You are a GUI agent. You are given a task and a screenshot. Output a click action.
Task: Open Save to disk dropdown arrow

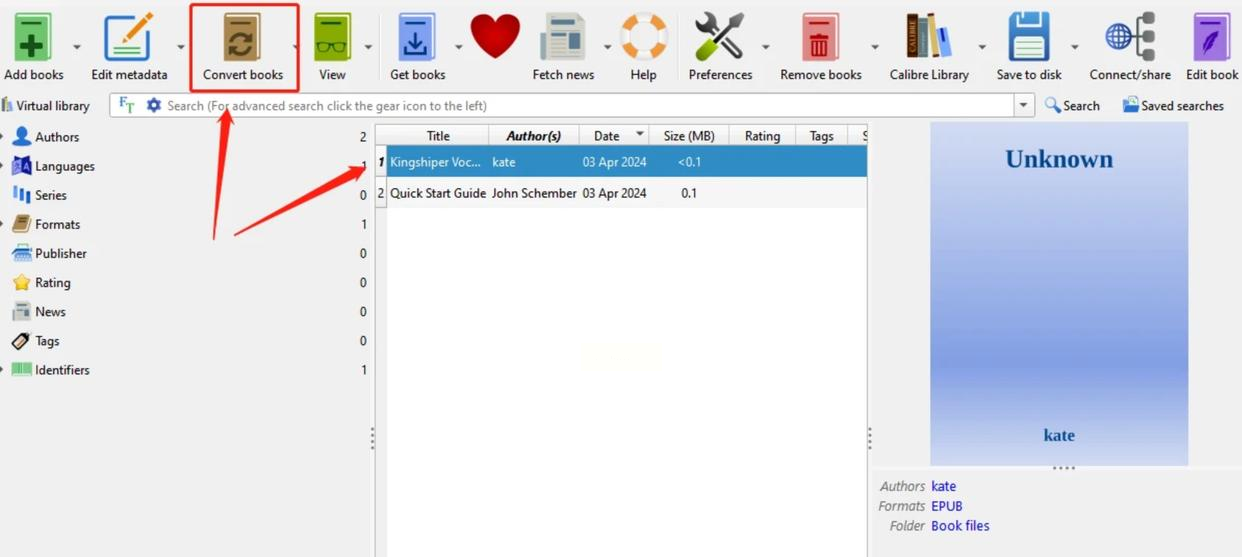click(1075, 47)
